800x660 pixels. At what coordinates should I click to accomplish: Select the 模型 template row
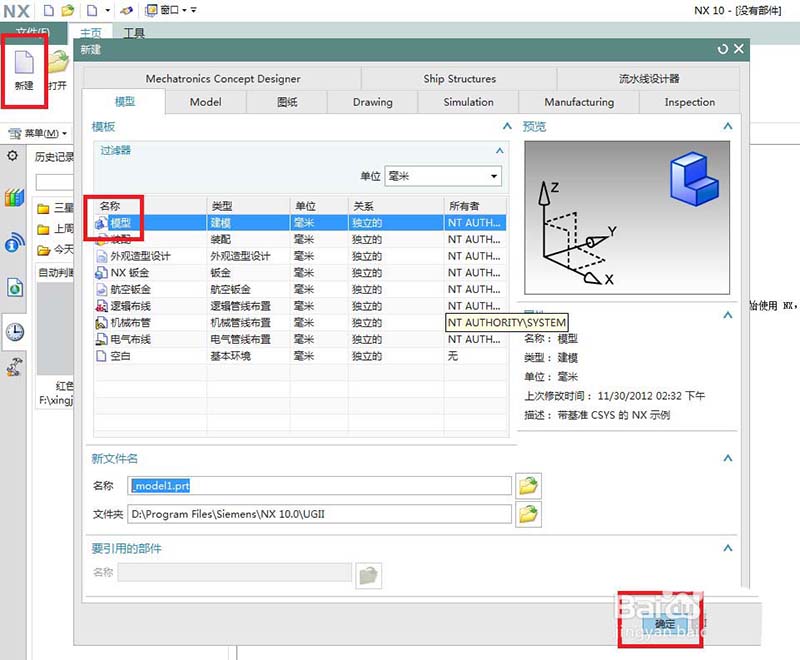pyautogui.click(x=301, y=222)
